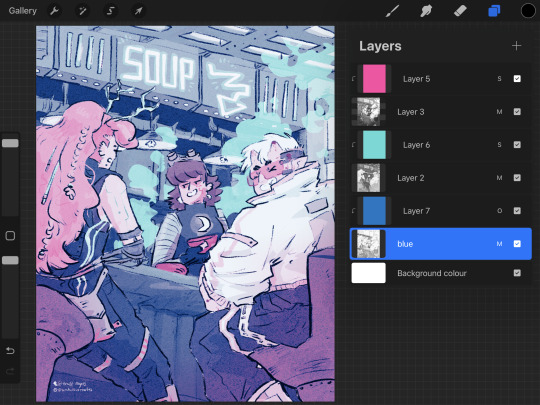Open blend mode O for Layer 7

[499, 211]
